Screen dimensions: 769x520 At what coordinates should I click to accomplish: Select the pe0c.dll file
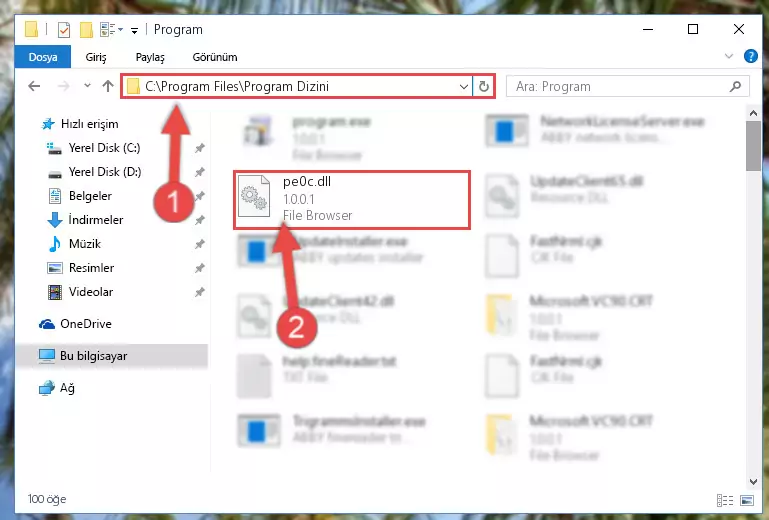352,199
